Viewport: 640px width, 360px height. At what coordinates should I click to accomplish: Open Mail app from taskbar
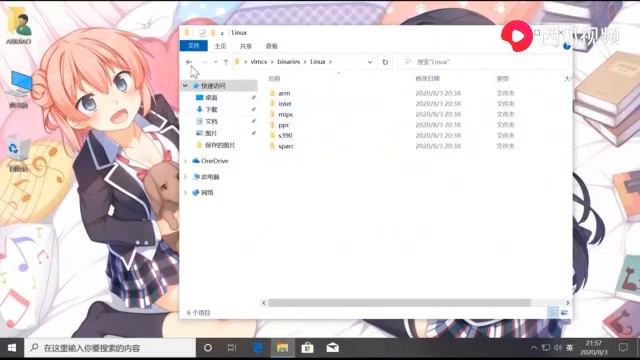tap(333, 348)
